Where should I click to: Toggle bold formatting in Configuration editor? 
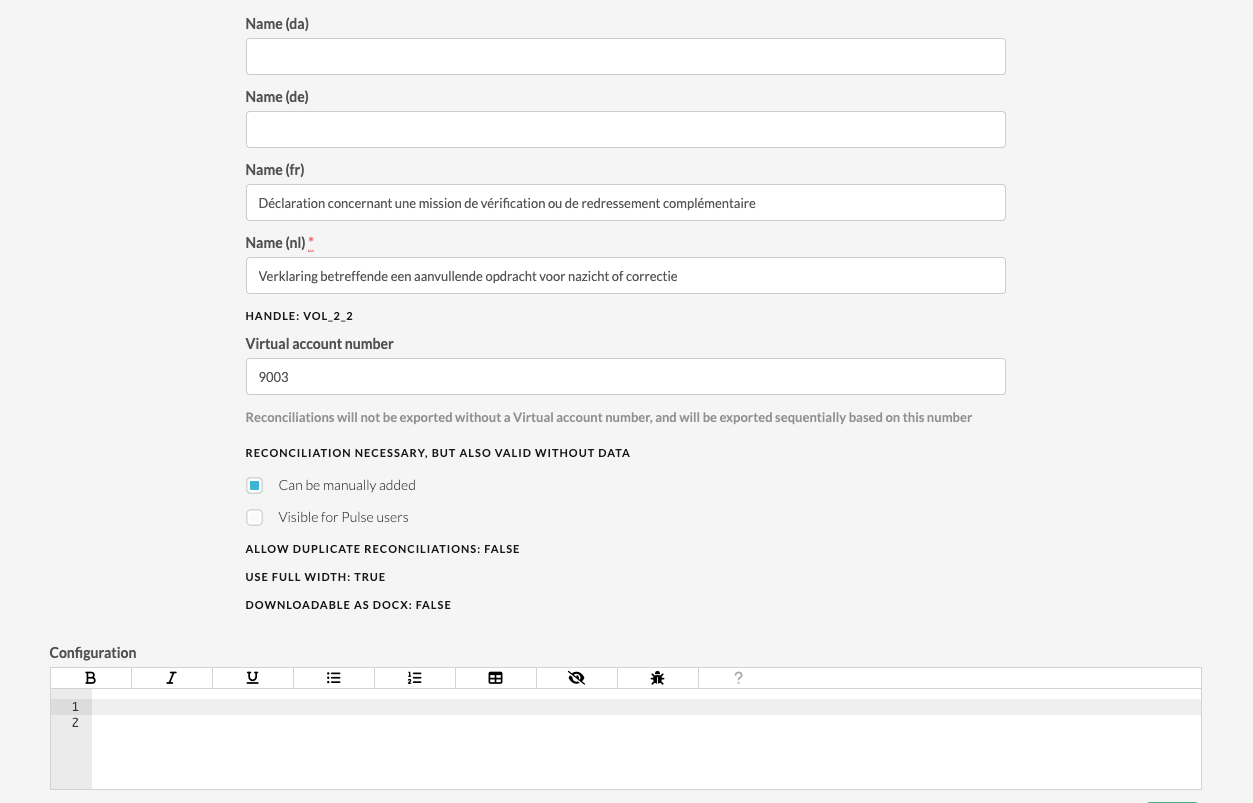click(x=91, y=678)
